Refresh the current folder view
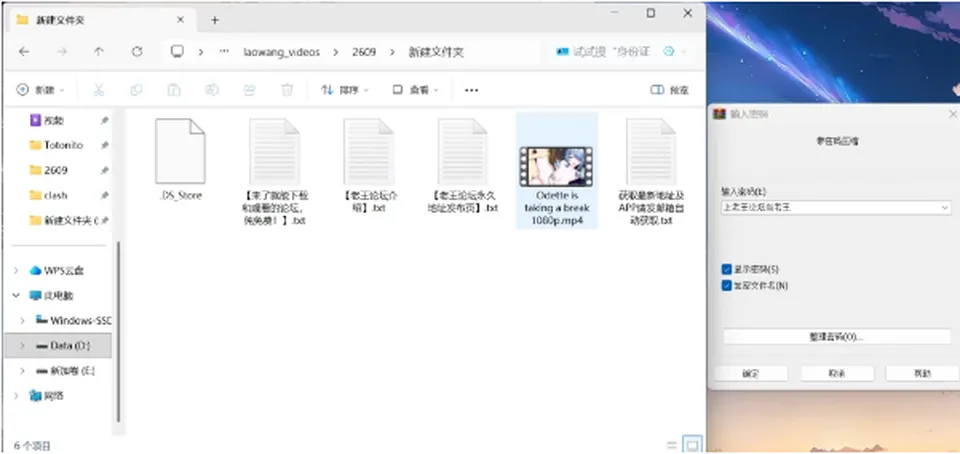The width and height of the screenshot is (960, 454). [137, 52]
